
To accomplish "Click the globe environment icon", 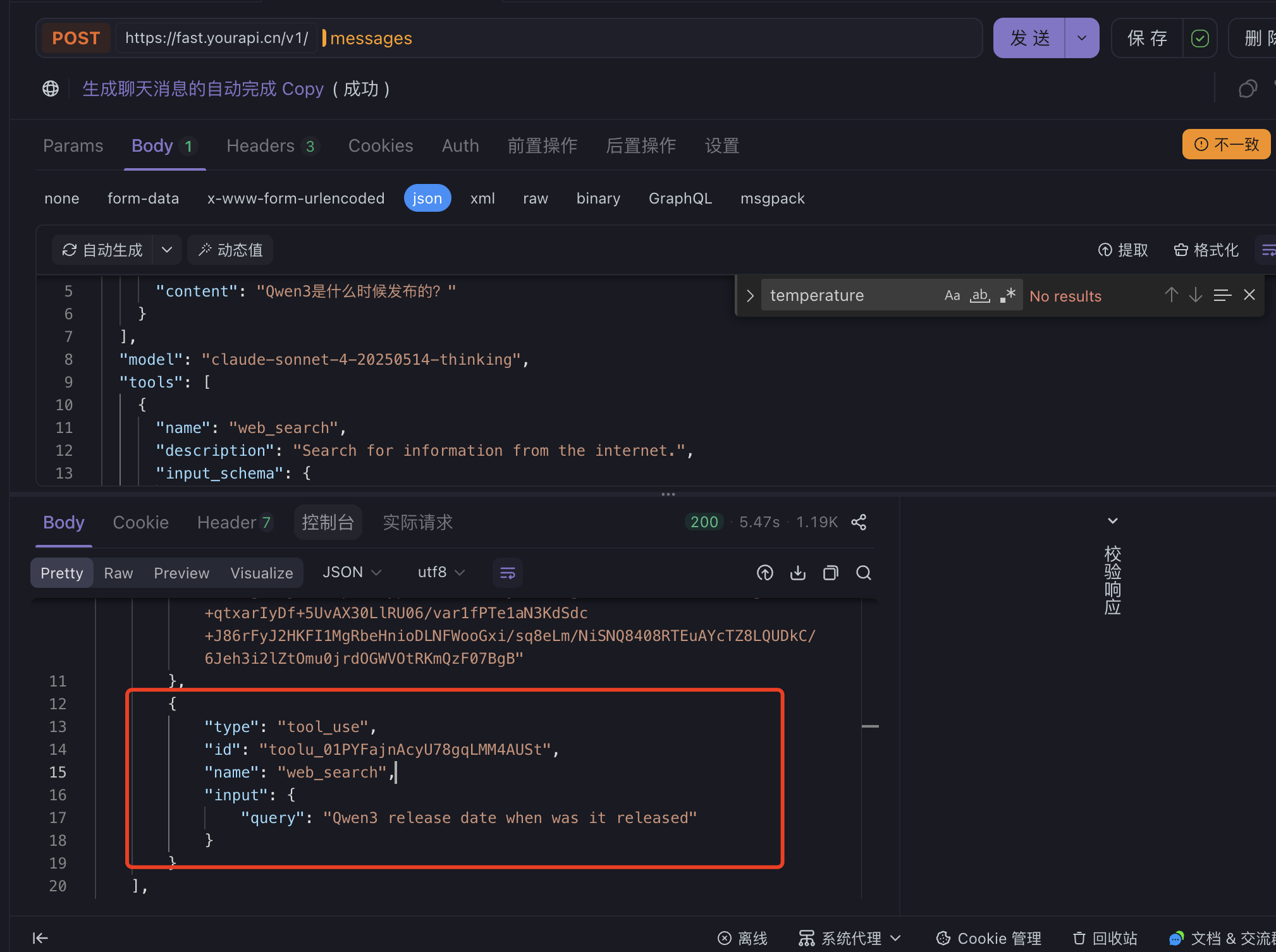I will coord(51,88).
